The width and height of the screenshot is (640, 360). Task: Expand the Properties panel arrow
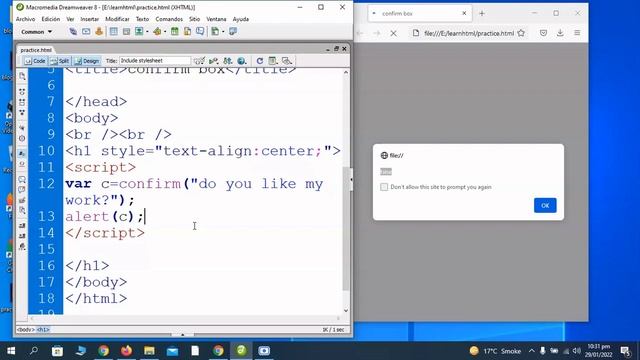(x=182, y=335)
